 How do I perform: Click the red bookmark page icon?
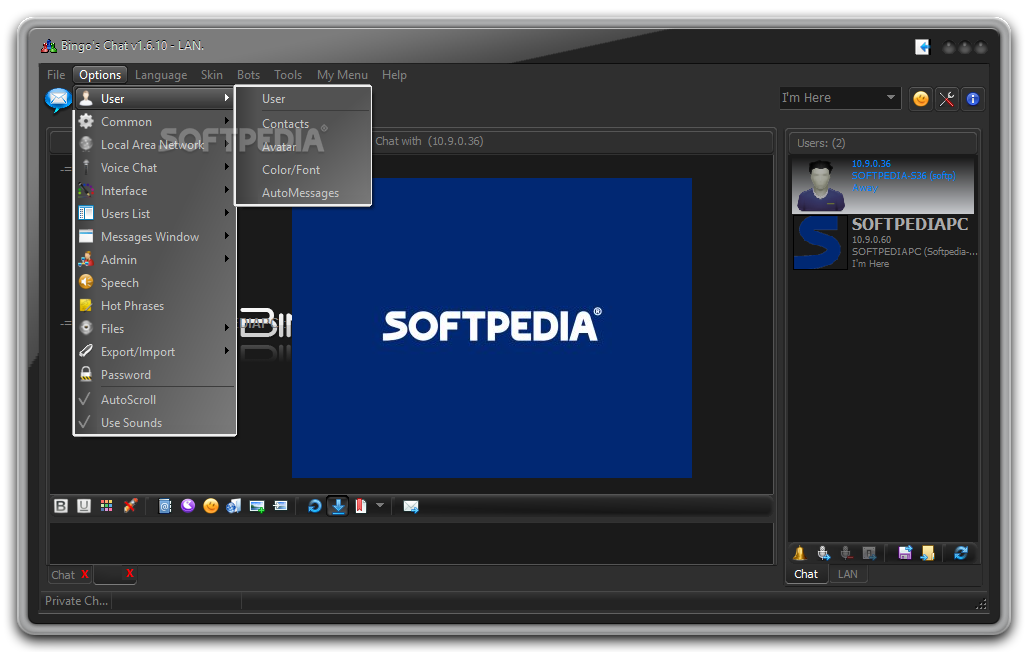tap(361, 506)
